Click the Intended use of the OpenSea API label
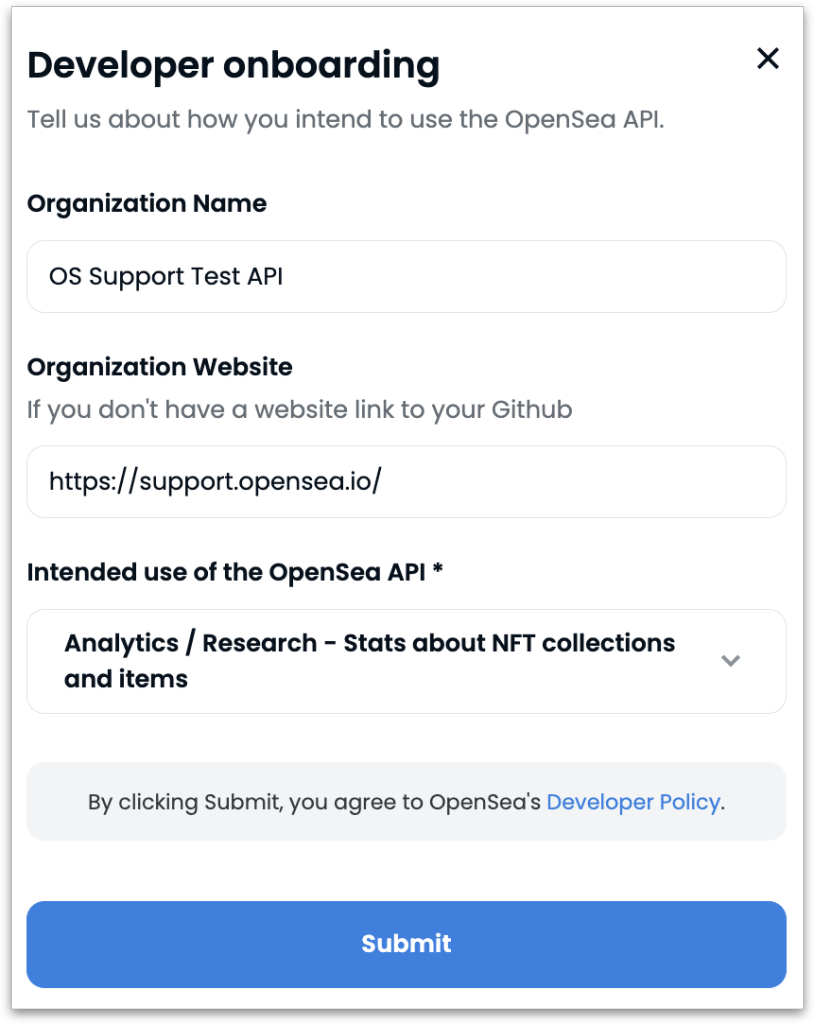This screenshot has height=1024, width=814. pos(226,572)
